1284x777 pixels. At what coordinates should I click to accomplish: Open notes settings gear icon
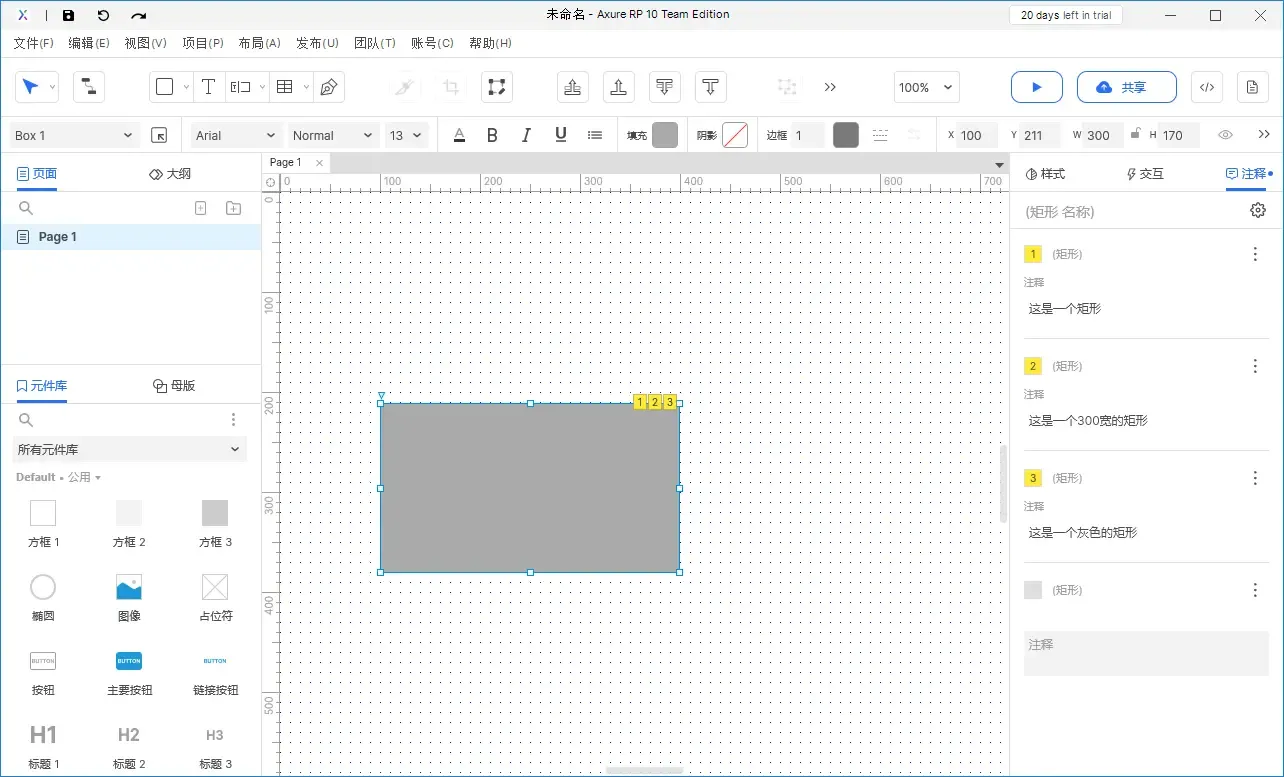point(1257,210)
